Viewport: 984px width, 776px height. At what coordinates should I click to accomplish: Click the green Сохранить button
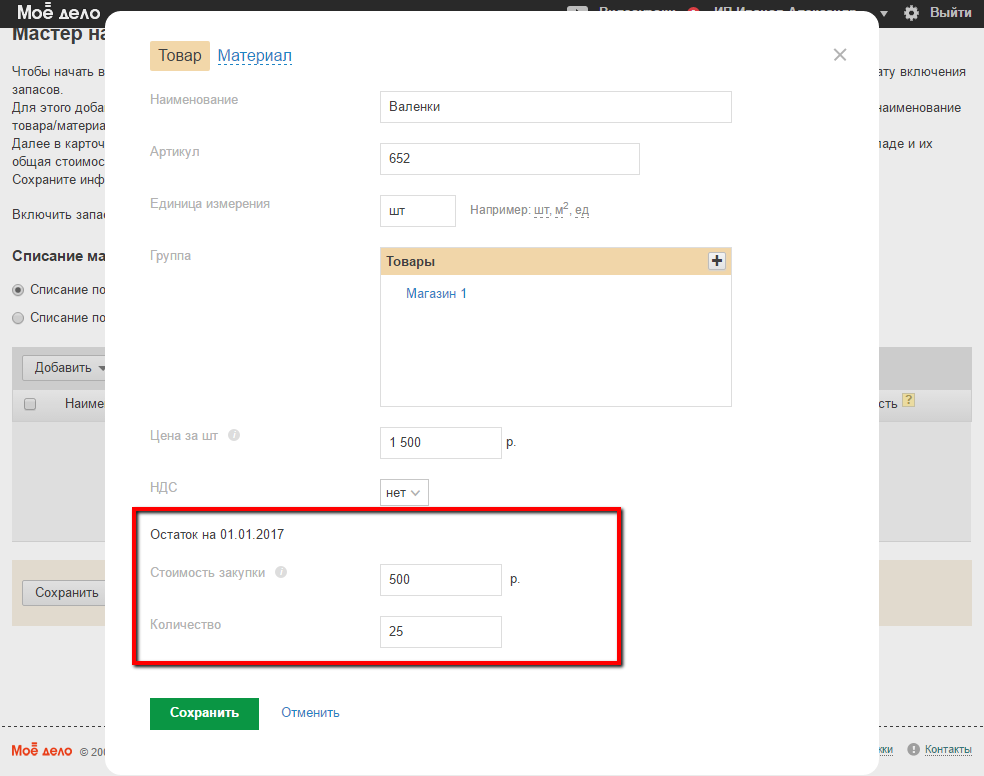pyautogui.click(x=204, y=713)
